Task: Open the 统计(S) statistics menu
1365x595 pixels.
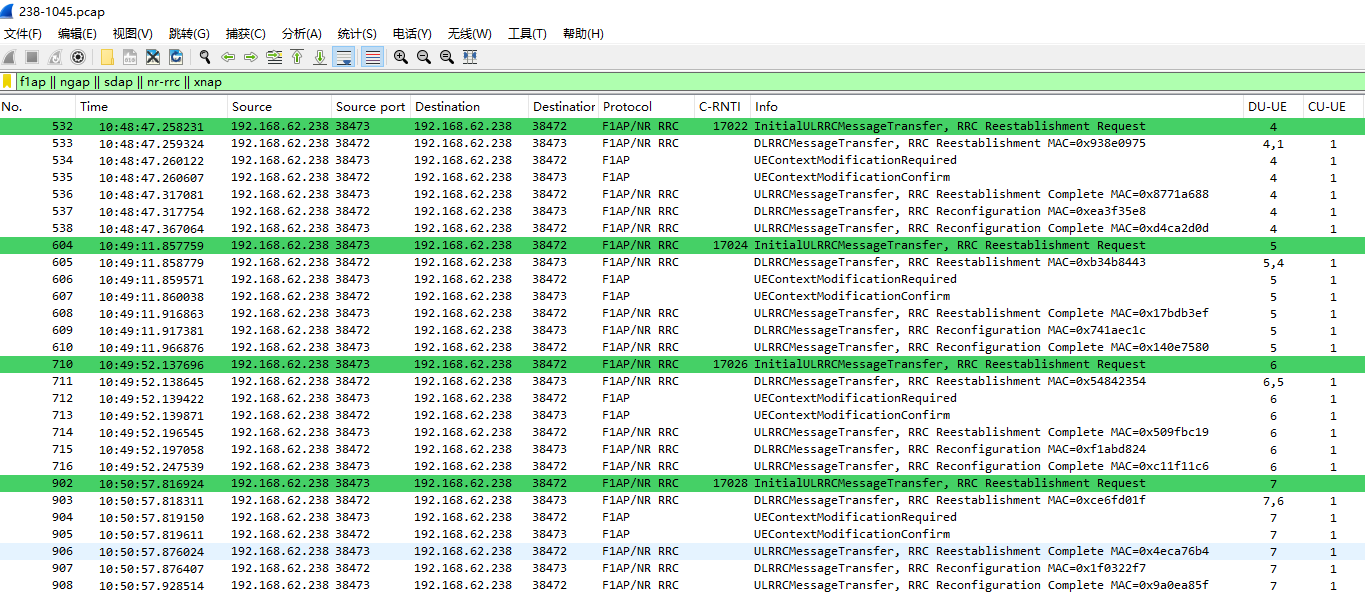Action: point(357,34)
